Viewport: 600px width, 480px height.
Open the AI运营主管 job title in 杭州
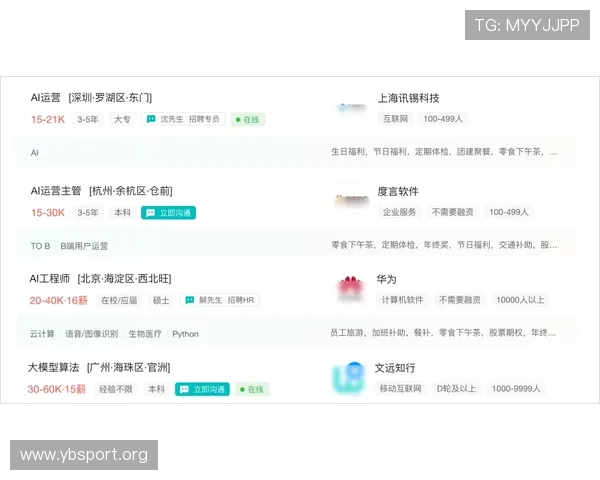pos(56,191)
